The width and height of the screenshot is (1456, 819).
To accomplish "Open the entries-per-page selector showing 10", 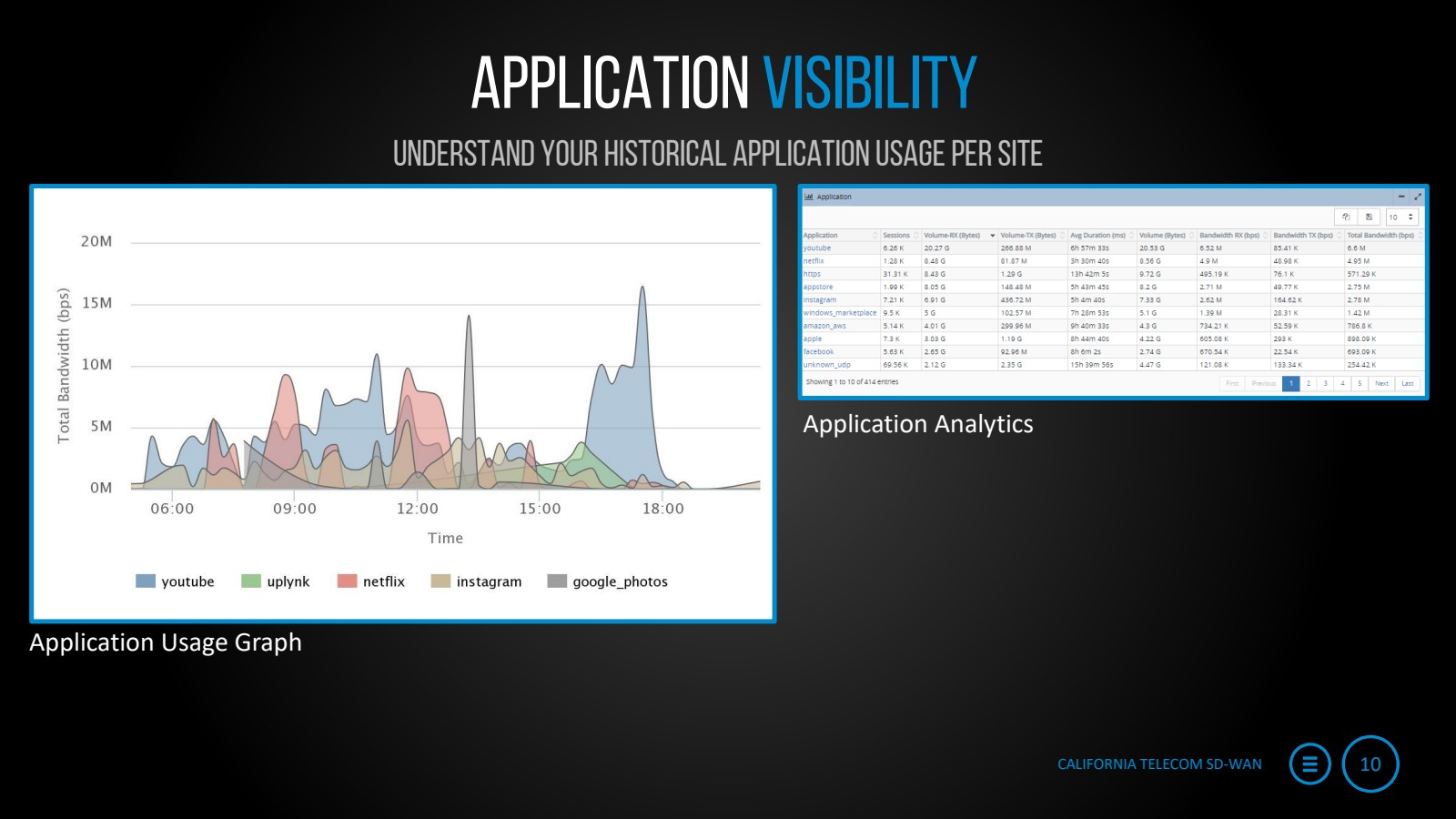I will pos(1394,216).
